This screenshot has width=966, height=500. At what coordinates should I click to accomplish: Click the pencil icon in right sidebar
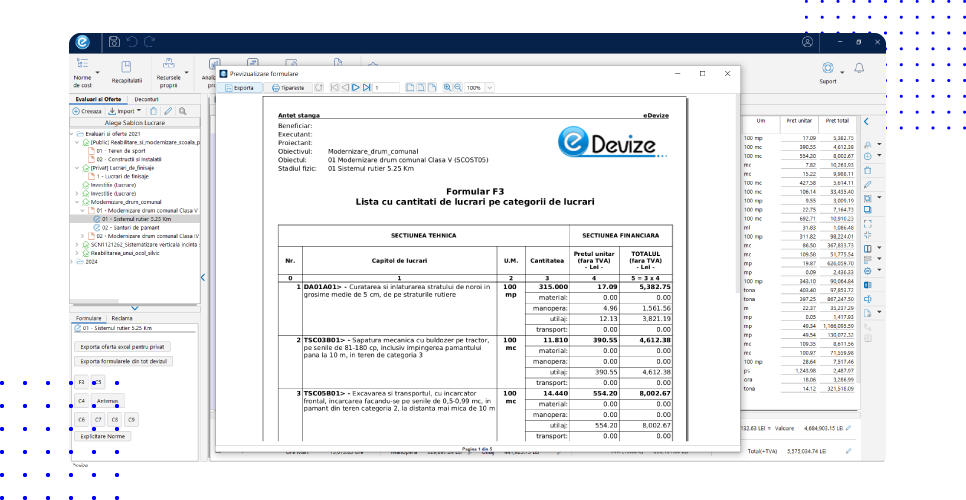click(868, 184)
